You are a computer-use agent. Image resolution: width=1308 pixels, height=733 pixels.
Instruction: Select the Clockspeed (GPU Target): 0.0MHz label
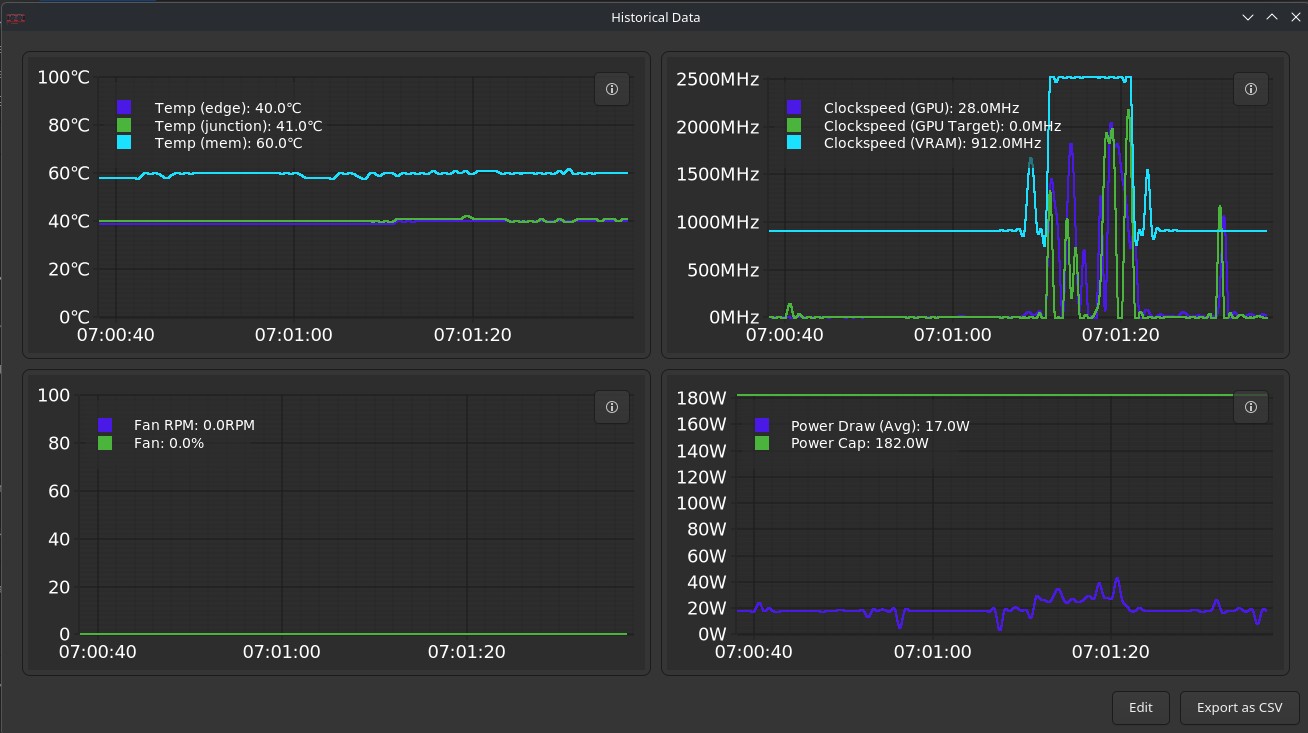coord(942,126)
